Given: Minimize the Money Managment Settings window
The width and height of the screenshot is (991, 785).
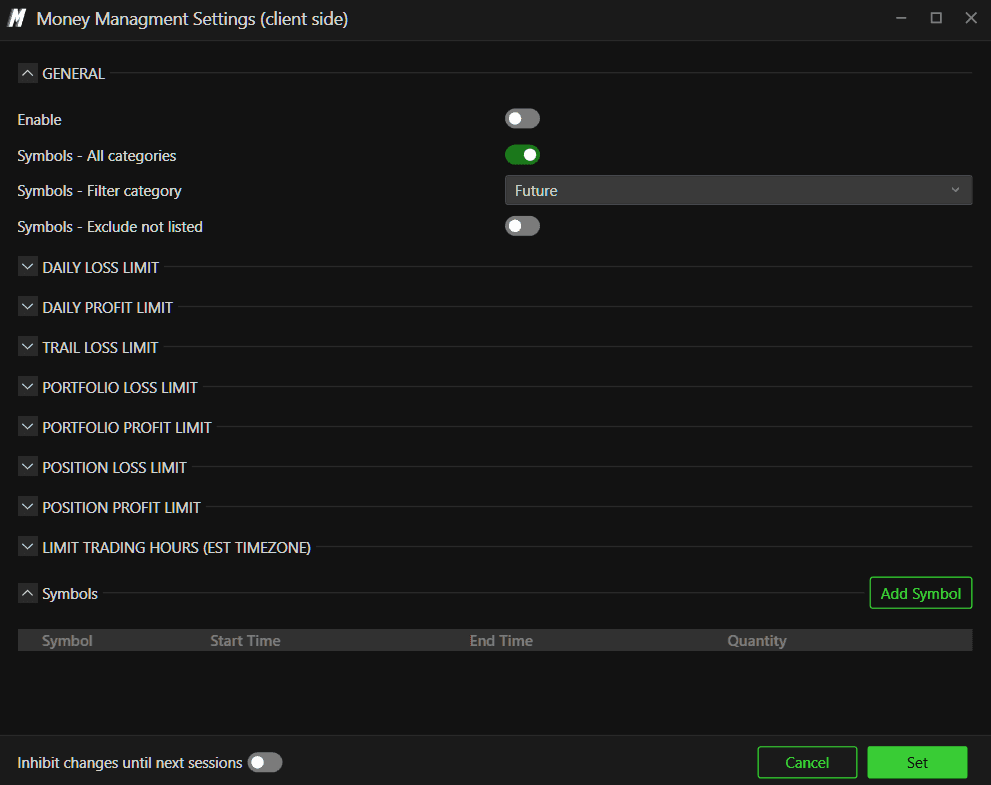Looking at the screenshot, I should 901,18.
